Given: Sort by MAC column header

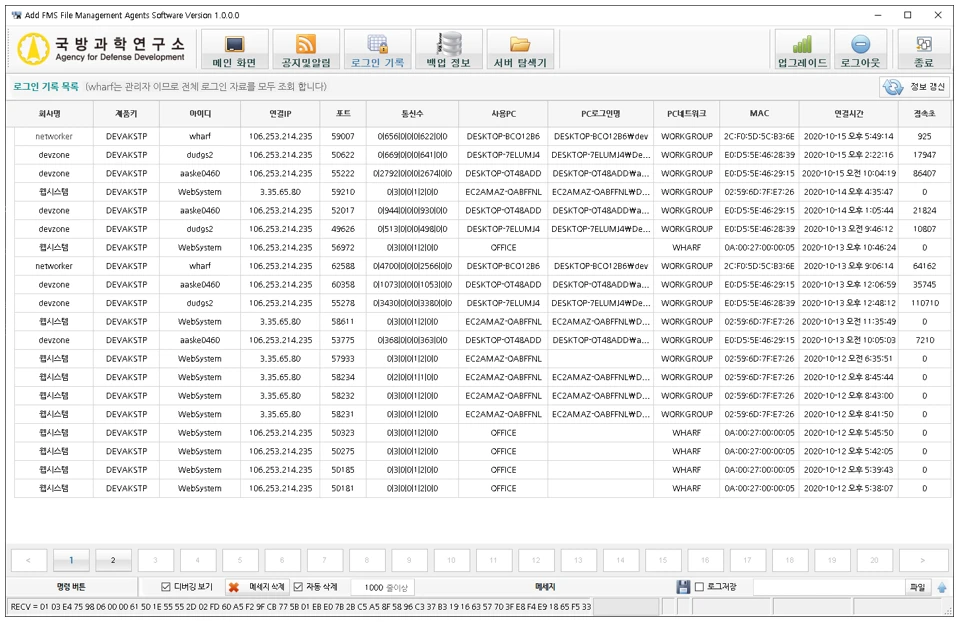Looking at the screenshot, I should (x=759, y=114).
